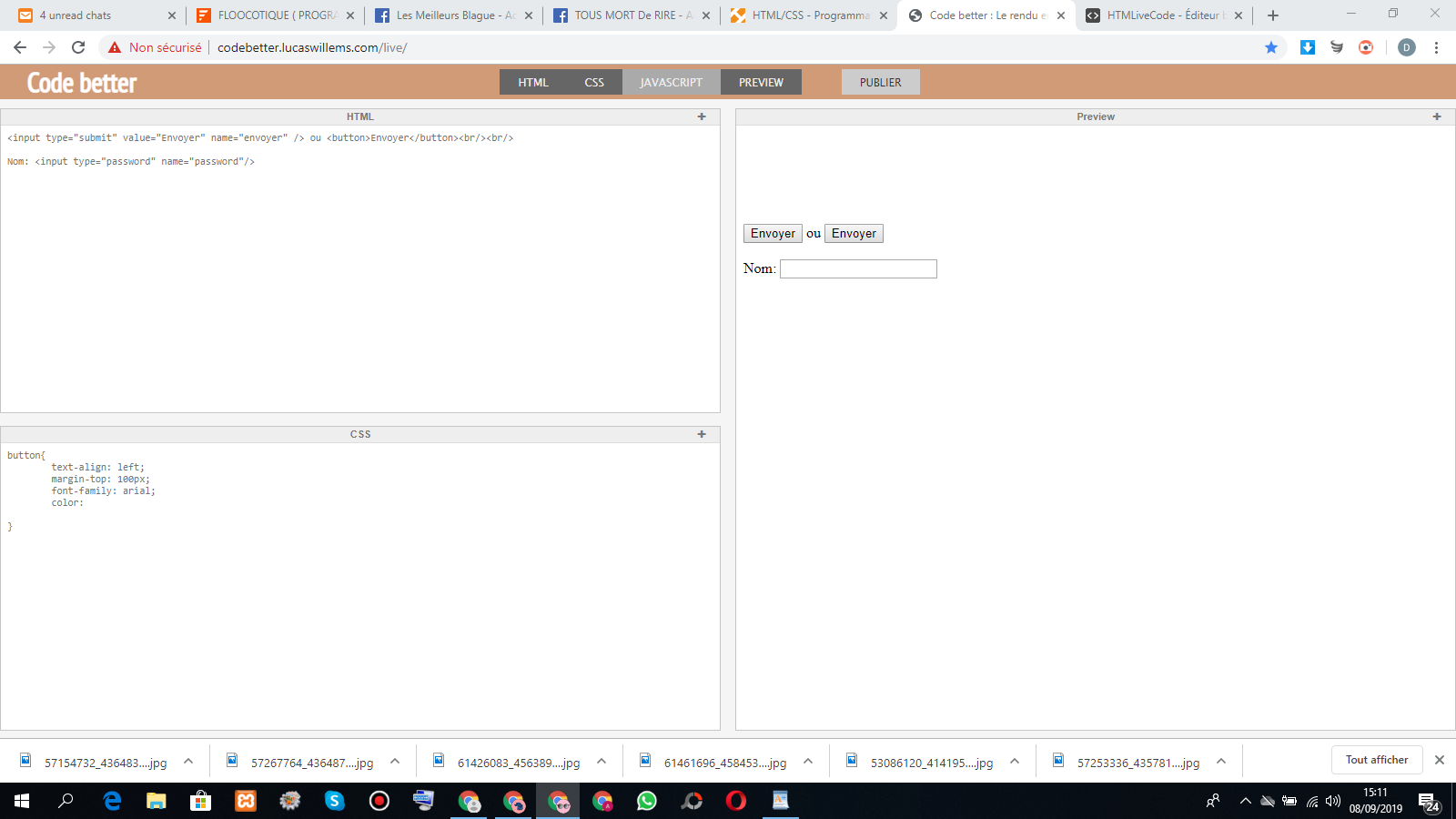
Task: Open the HTMLLiveCode browser tab
Action: point(1163,15)
